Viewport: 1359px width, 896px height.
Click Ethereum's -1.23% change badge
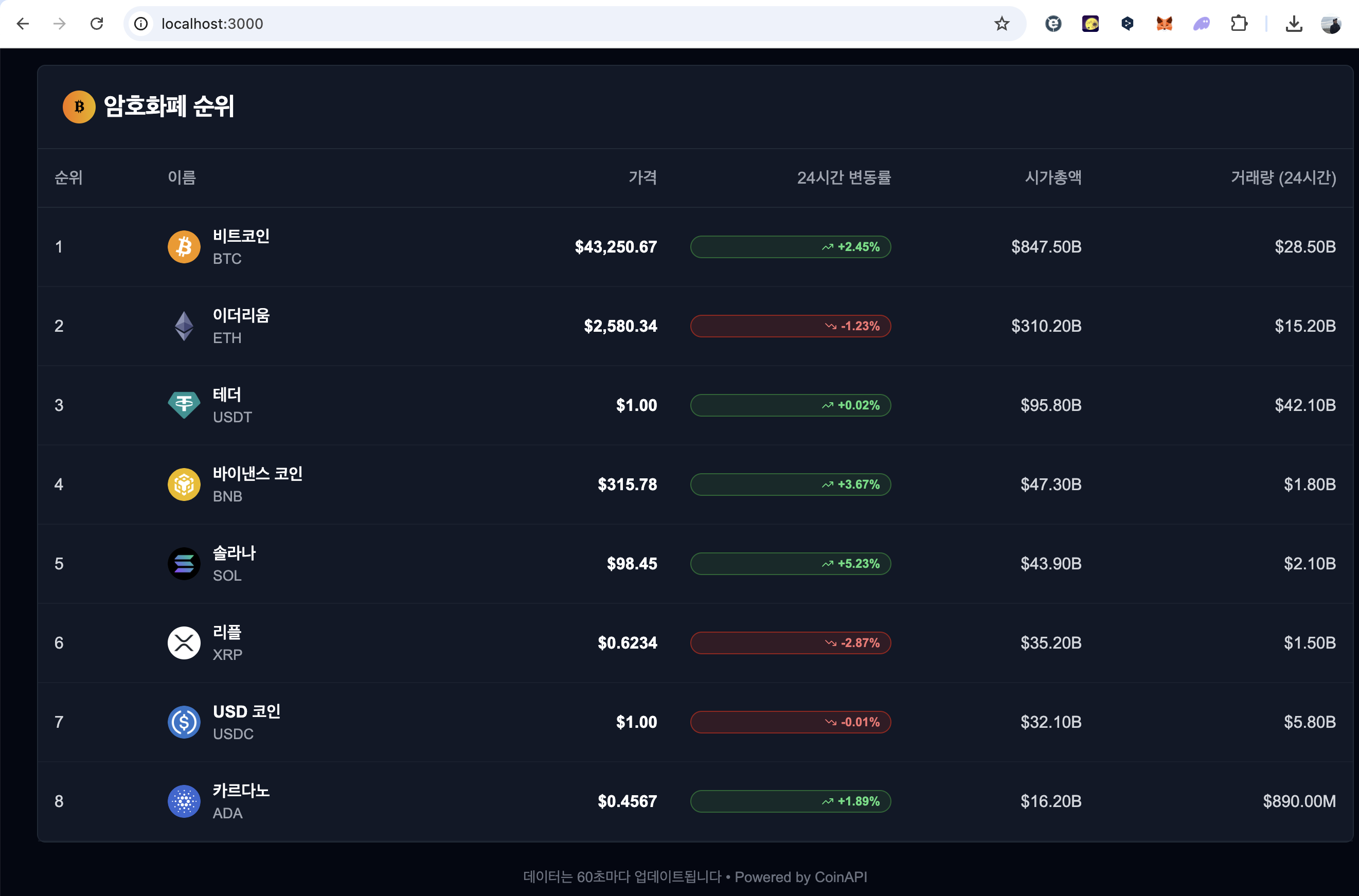790,326
